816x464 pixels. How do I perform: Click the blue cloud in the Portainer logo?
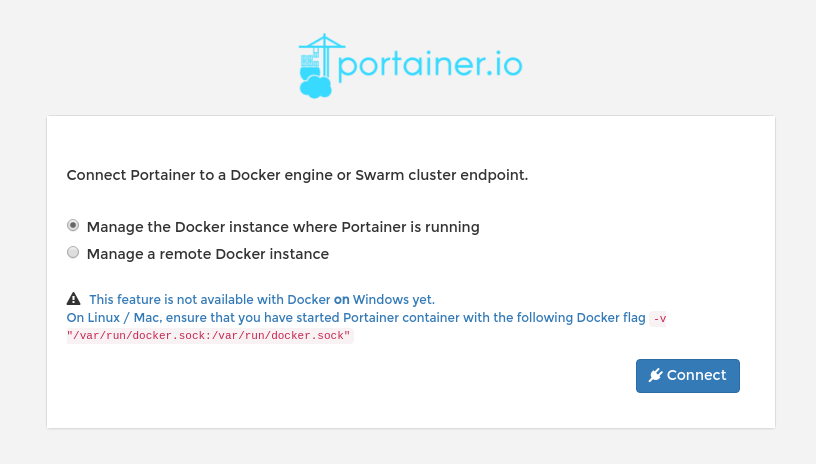click(316, 86)
